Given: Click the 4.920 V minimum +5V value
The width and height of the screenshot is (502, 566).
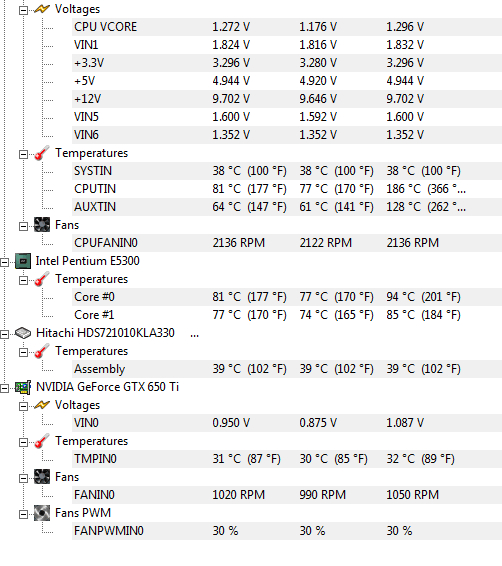Looking at the screenshot, I should tap(318, 81).
